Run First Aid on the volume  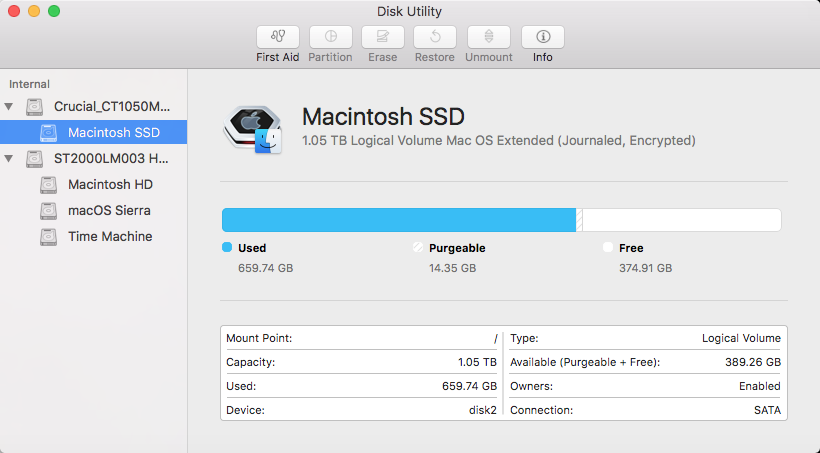[x=278, y=37]
